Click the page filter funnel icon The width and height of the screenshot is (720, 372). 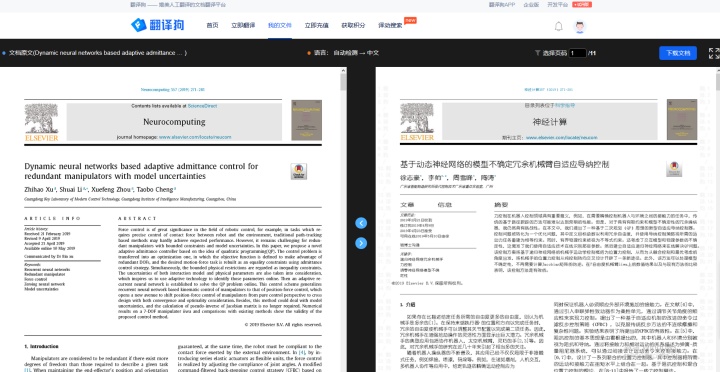pos(538,53)
